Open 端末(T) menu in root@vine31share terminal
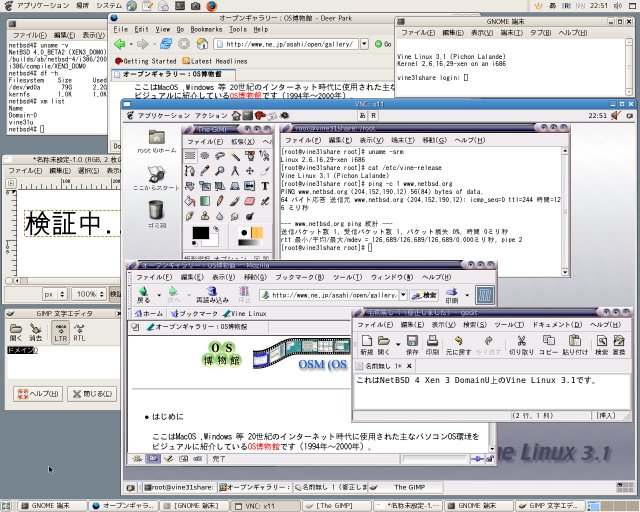640x512 pixels. (x=402, y=140)
